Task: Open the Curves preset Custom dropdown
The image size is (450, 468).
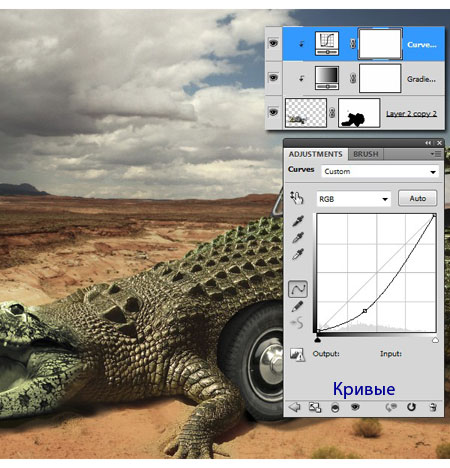Action: tap(380, 172)
